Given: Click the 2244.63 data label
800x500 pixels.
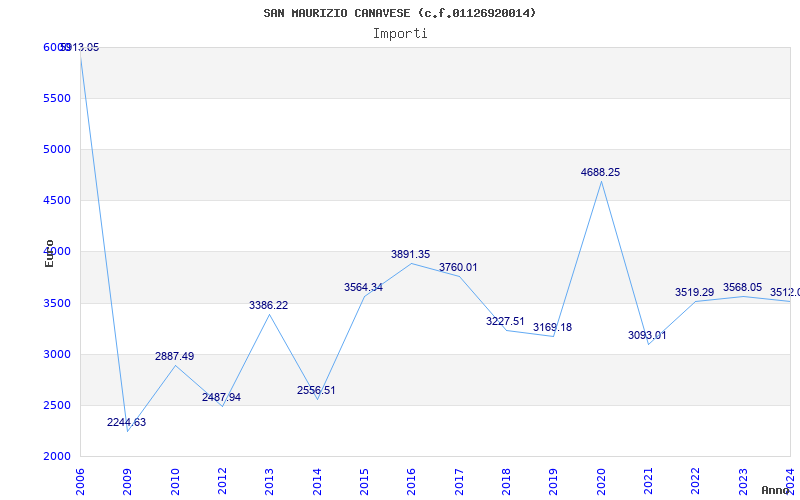Looking at the screenshot, I should coord(127,422).
